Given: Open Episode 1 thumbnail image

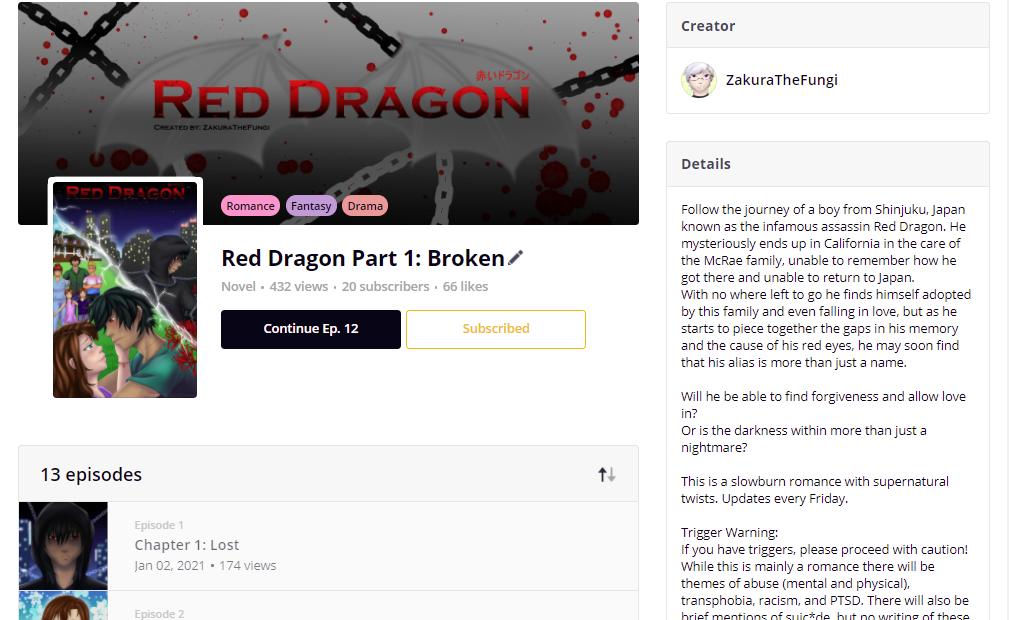Looking at the screenshot, I should coord(63,546).
